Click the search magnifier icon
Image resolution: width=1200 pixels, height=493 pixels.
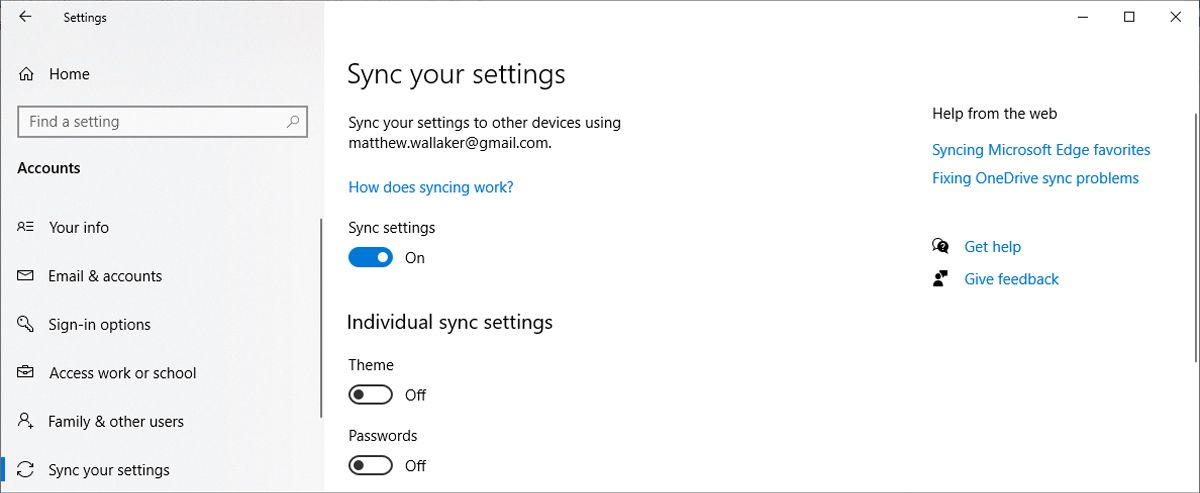(293, 122)
